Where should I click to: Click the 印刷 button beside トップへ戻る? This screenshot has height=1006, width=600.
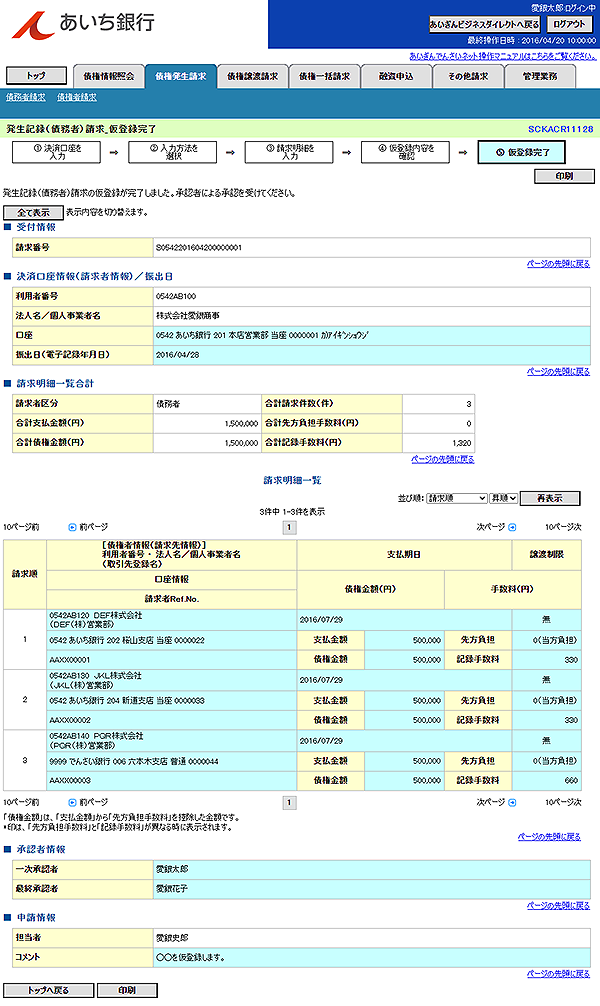127,991
